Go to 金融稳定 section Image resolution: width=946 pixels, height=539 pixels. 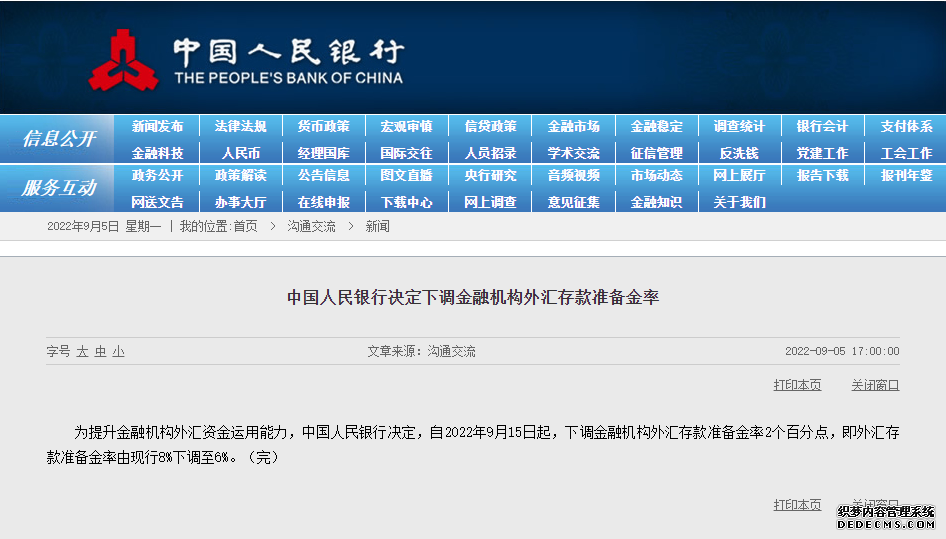tap(656, 126)
